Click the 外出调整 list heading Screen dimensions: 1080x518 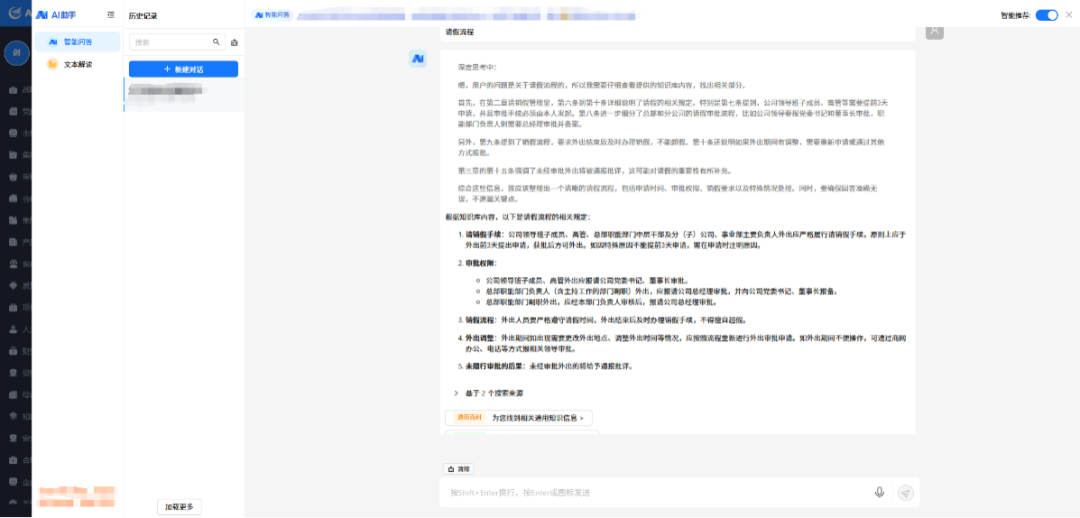click(481, 338)
